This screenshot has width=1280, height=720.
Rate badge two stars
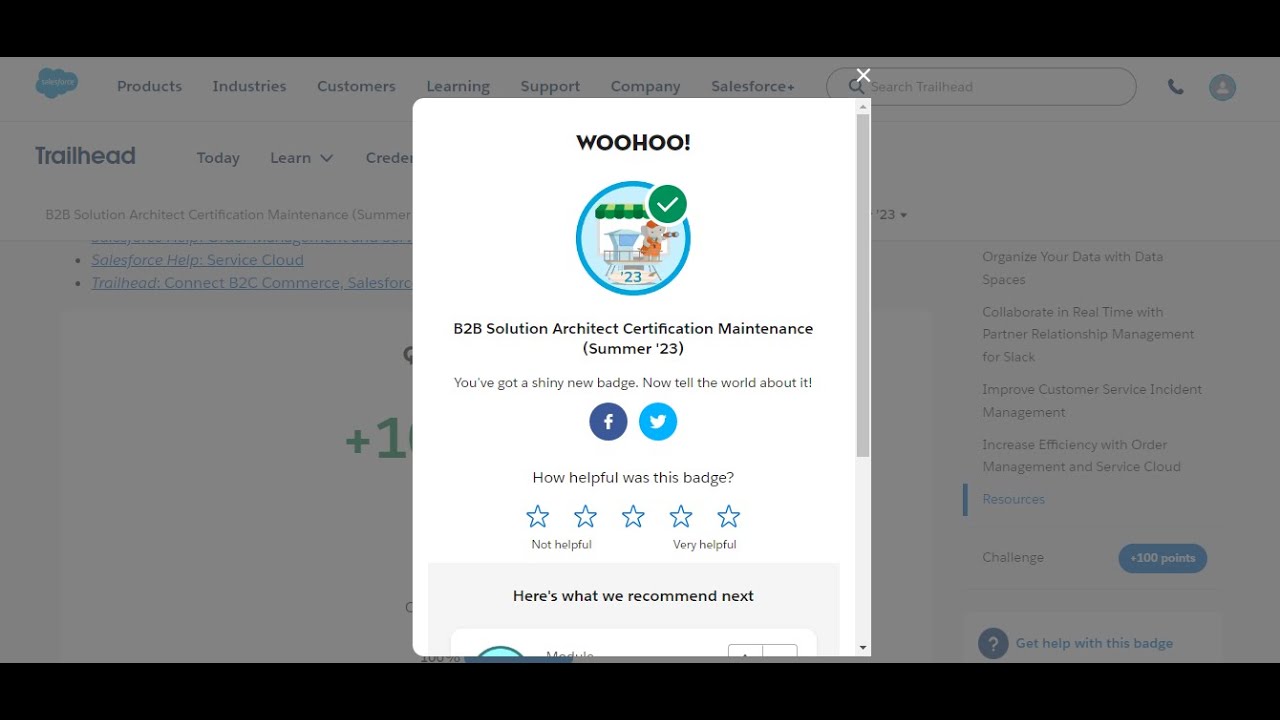click(585, 517)
